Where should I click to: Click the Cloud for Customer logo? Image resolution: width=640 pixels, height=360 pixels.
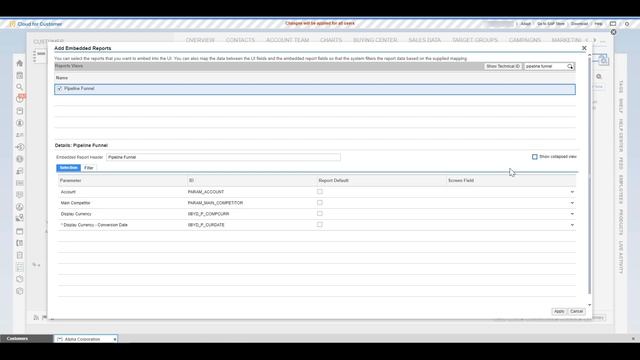pyautogui.click(x=36, y=24)
